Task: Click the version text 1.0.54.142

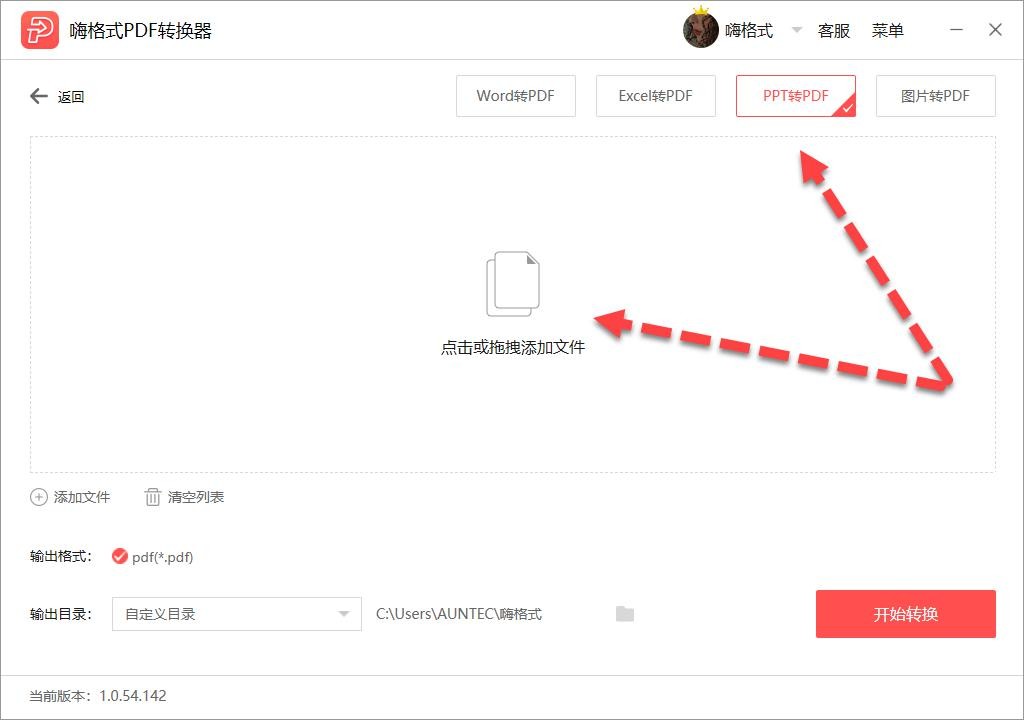Action: 133,696
